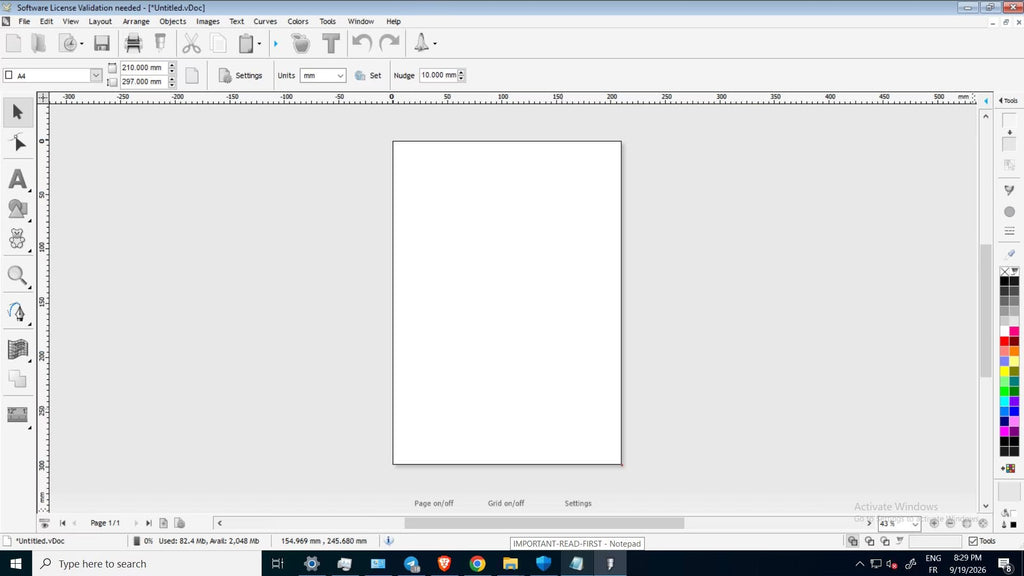The image size is (1024, 576).
Task: Click the New document icon
Action: pos(14,44)
